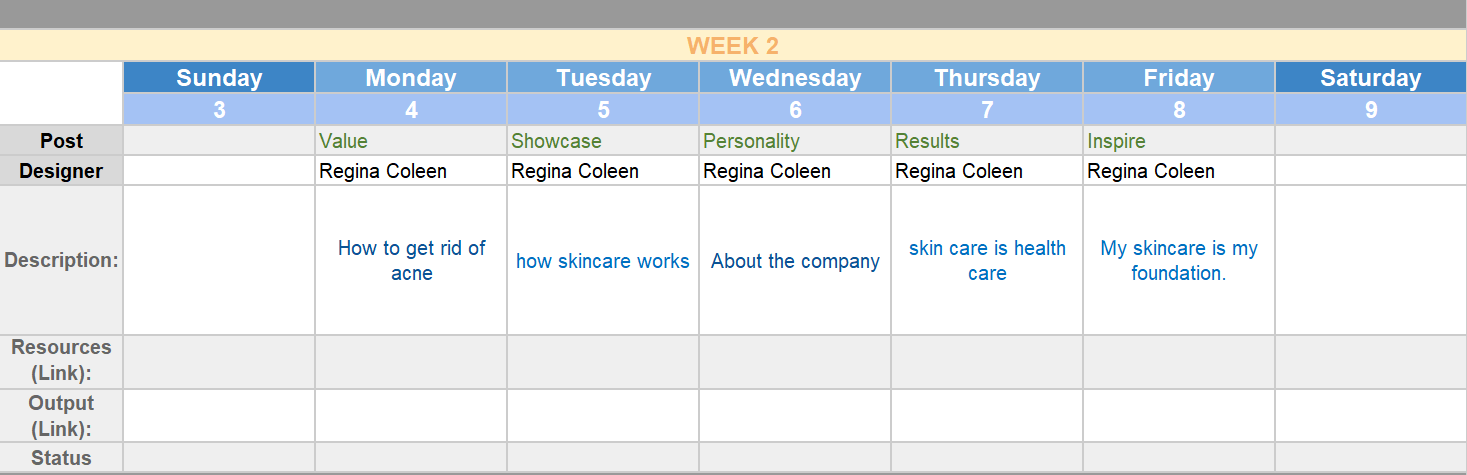Click Wednesday's Regina Coleen designer cell
The height and width of the screenshot is (475, 1467).
tap(795, 171)
